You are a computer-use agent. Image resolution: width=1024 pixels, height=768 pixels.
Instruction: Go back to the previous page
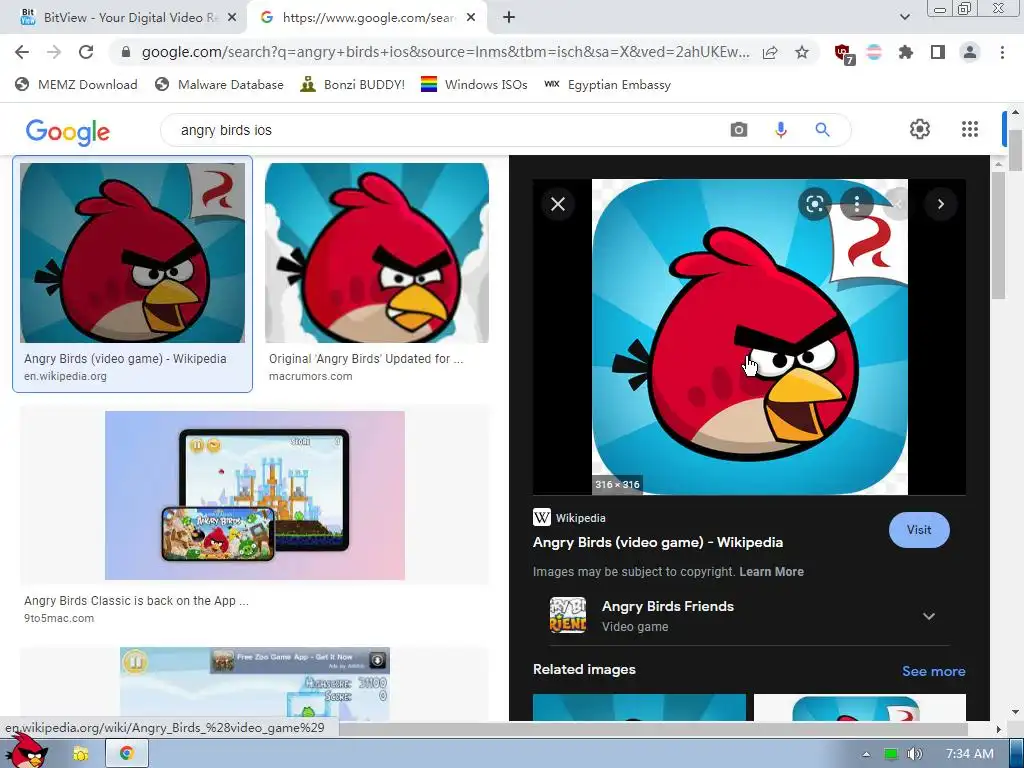pyautogui.click(x=22, y=52)
